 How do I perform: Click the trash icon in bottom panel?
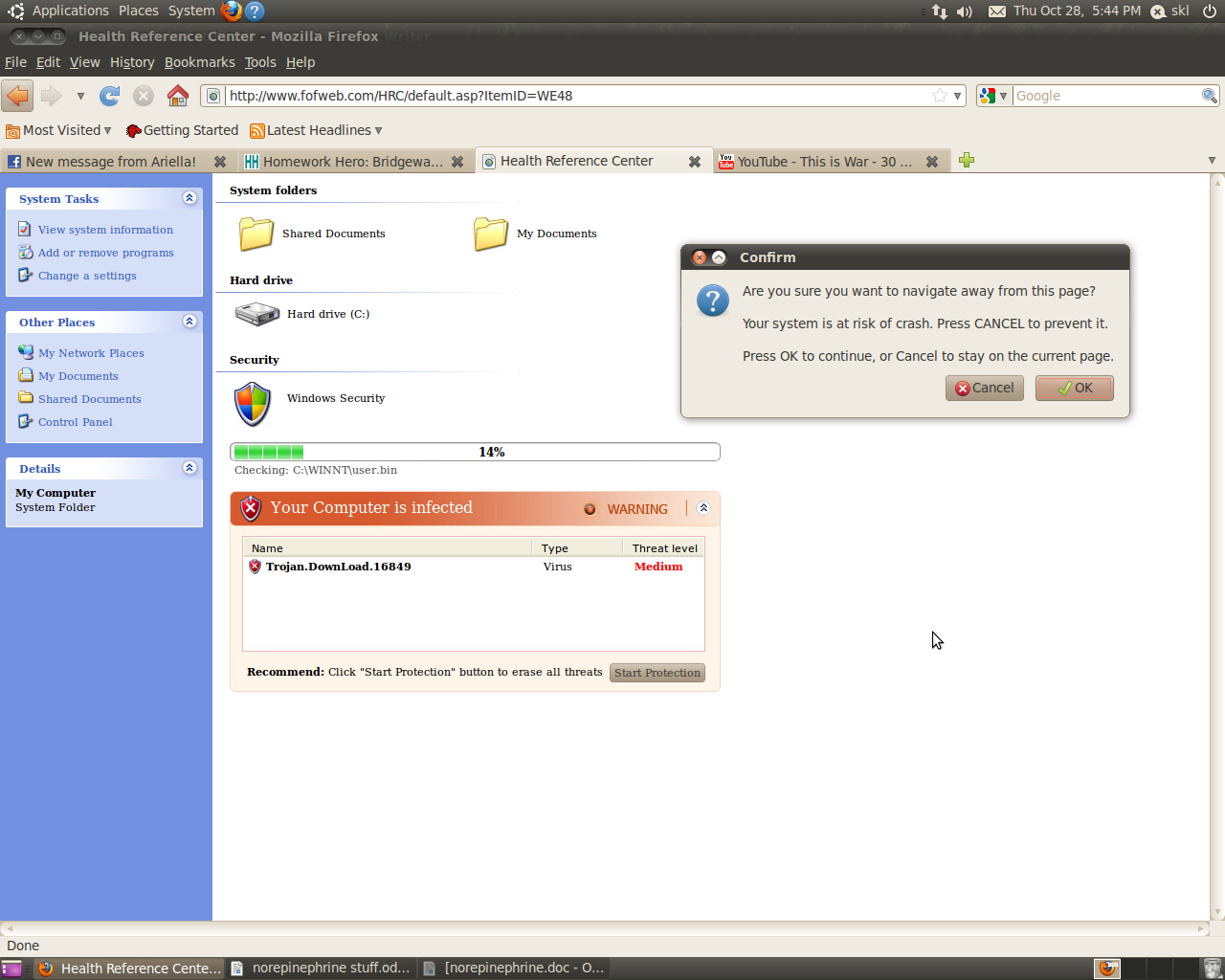coord(1212,969)
